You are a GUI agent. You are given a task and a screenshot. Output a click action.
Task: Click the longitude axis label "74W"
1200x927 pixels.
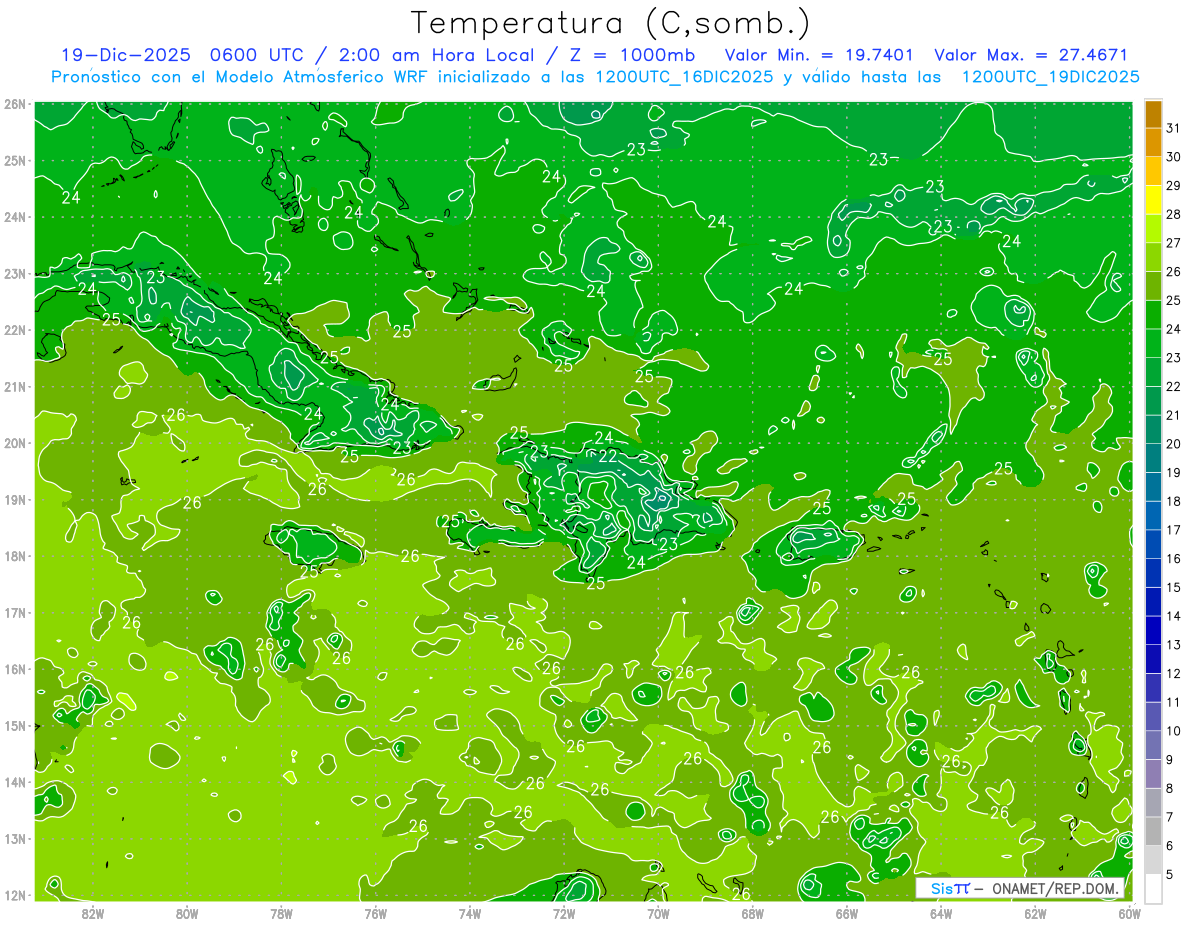coord(469,912)
